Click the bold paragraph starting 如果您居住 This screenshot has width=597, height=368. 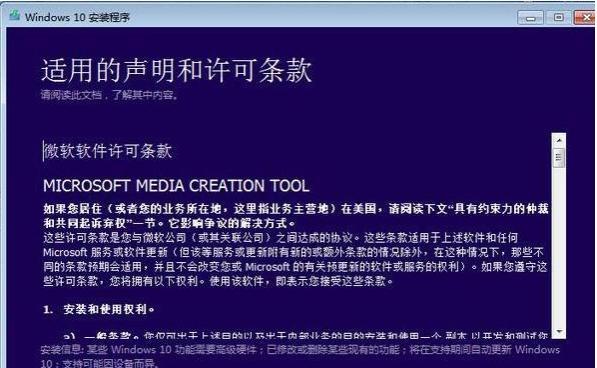pyautogui.click(x=296, y=215)
